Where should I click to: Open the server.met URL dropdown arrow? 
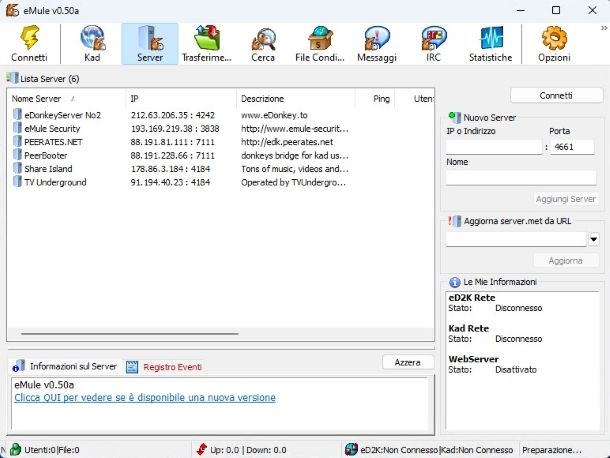coord(594,239)
